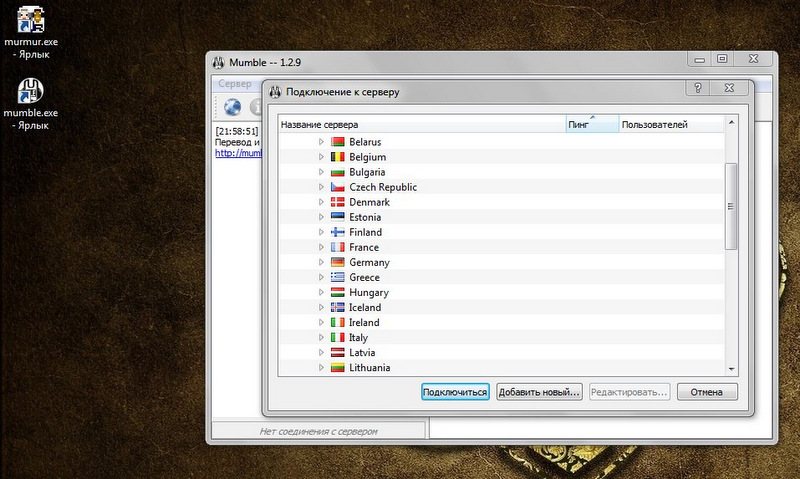This screenshot has width=800, height=479.
Task: Click the globe connect icon in Mumble toolbar
Action: [x=233, y=107]
